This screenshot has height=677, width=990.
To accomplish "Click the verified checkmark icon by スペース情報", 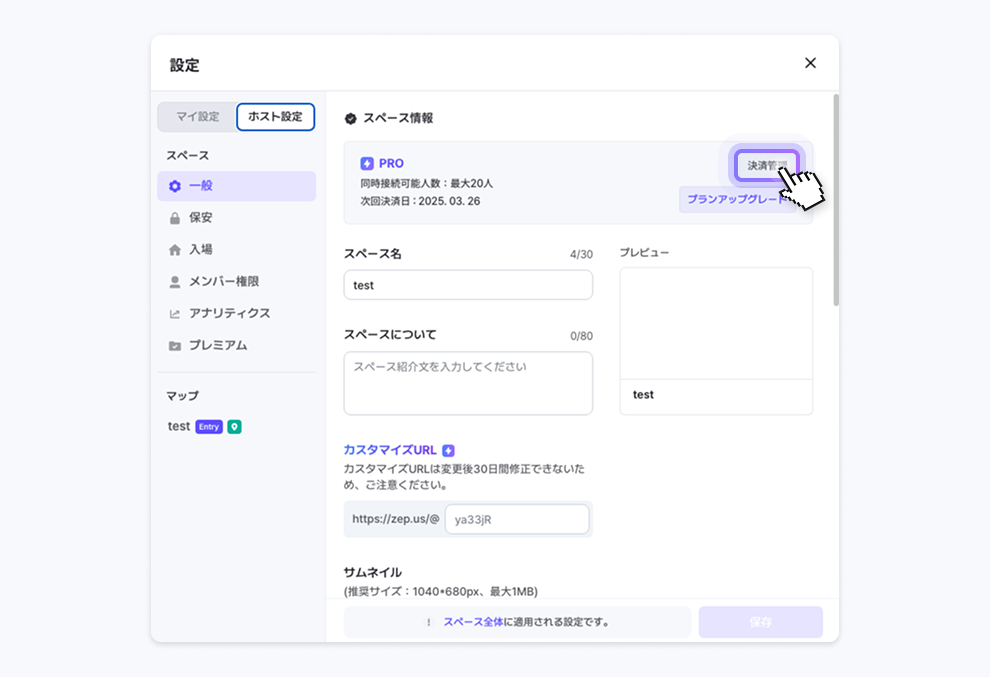I will [x=351, y=118].
